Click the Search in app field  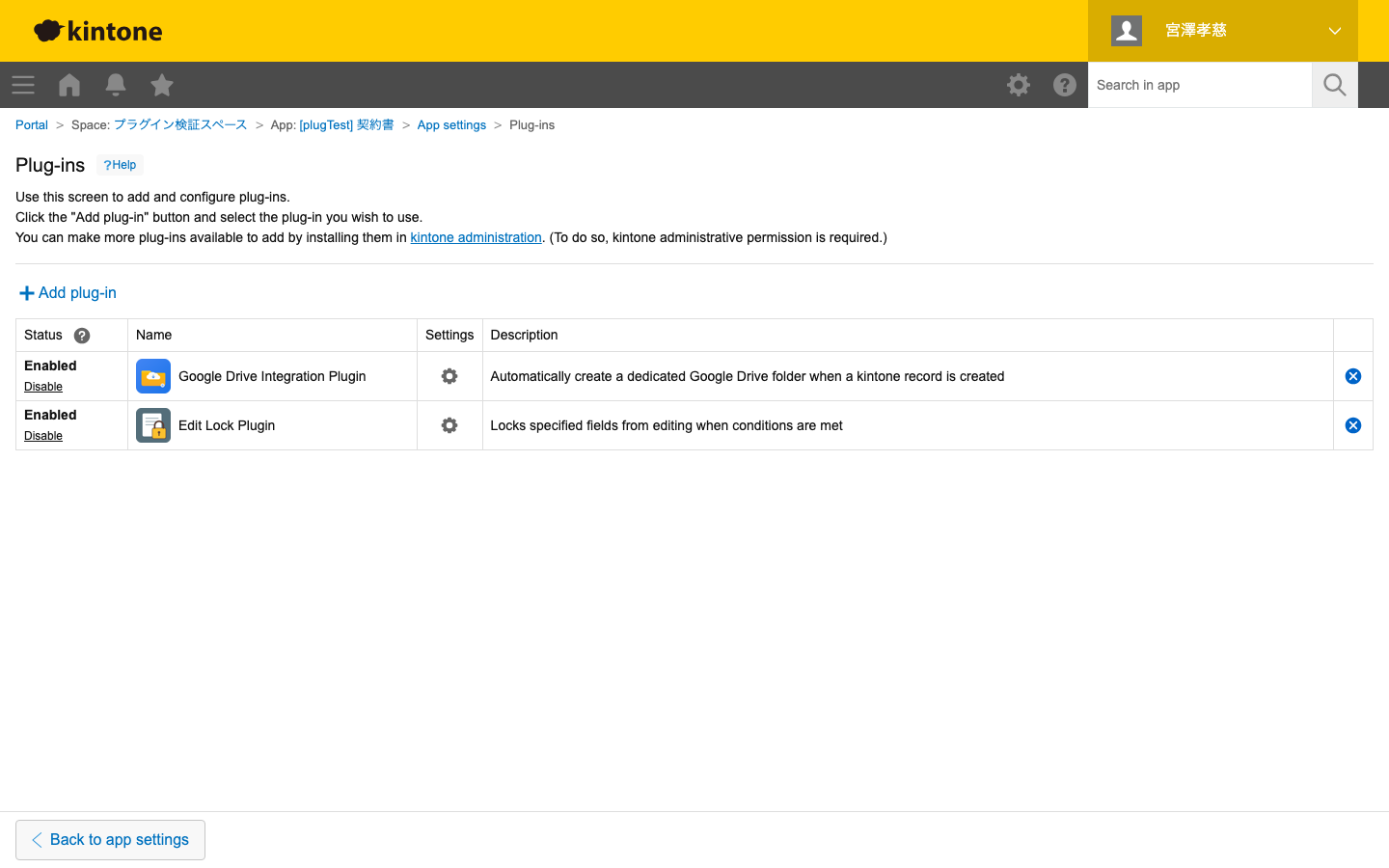[1200, 85]
